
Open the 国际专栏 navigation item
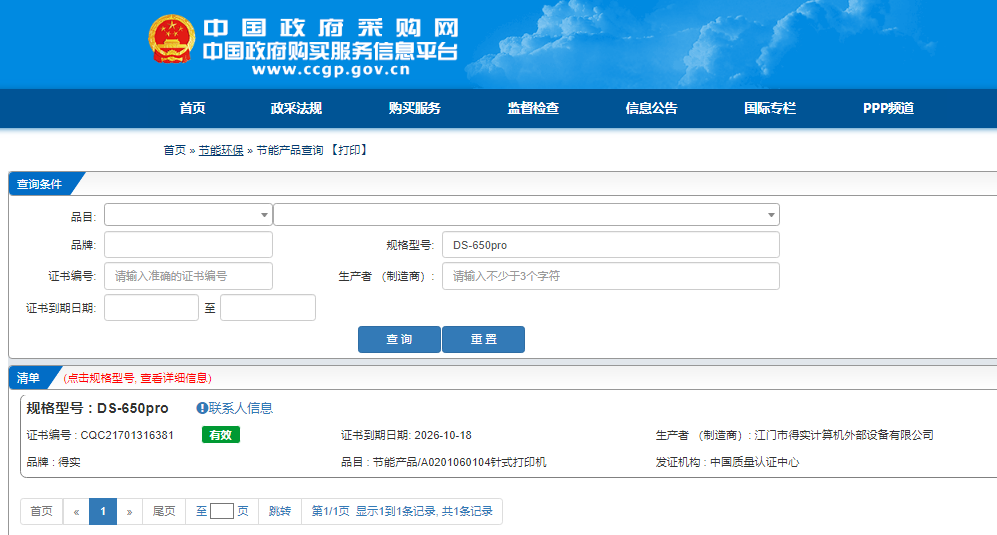[x=770, y=108]
